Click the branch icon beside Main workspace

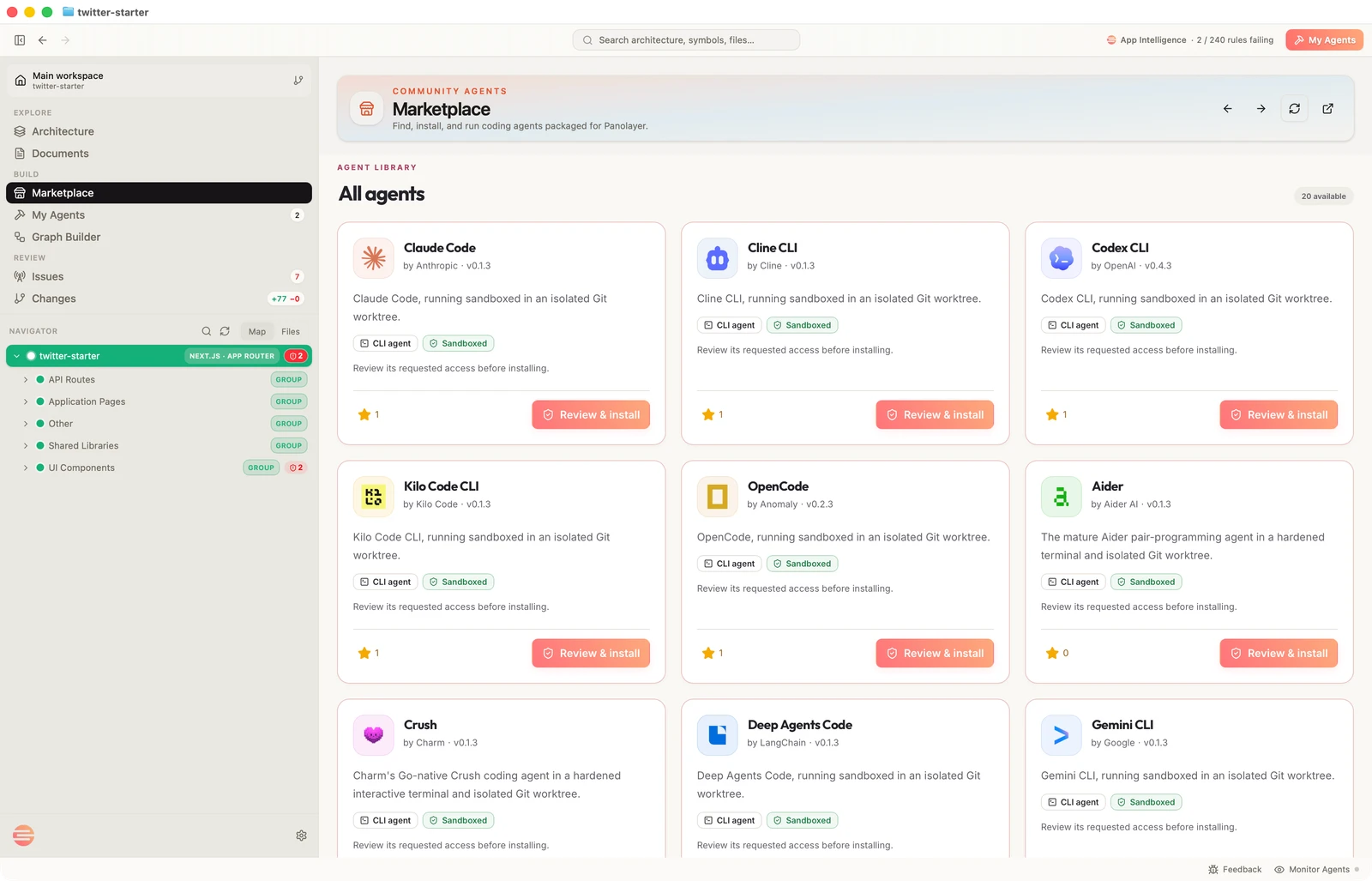point(298,81)
